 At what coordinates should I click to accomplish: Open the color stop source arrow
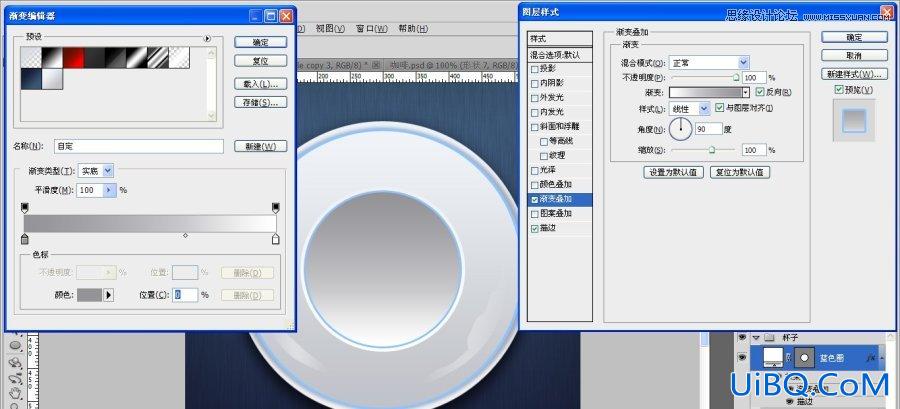click(x=108, y=295)
